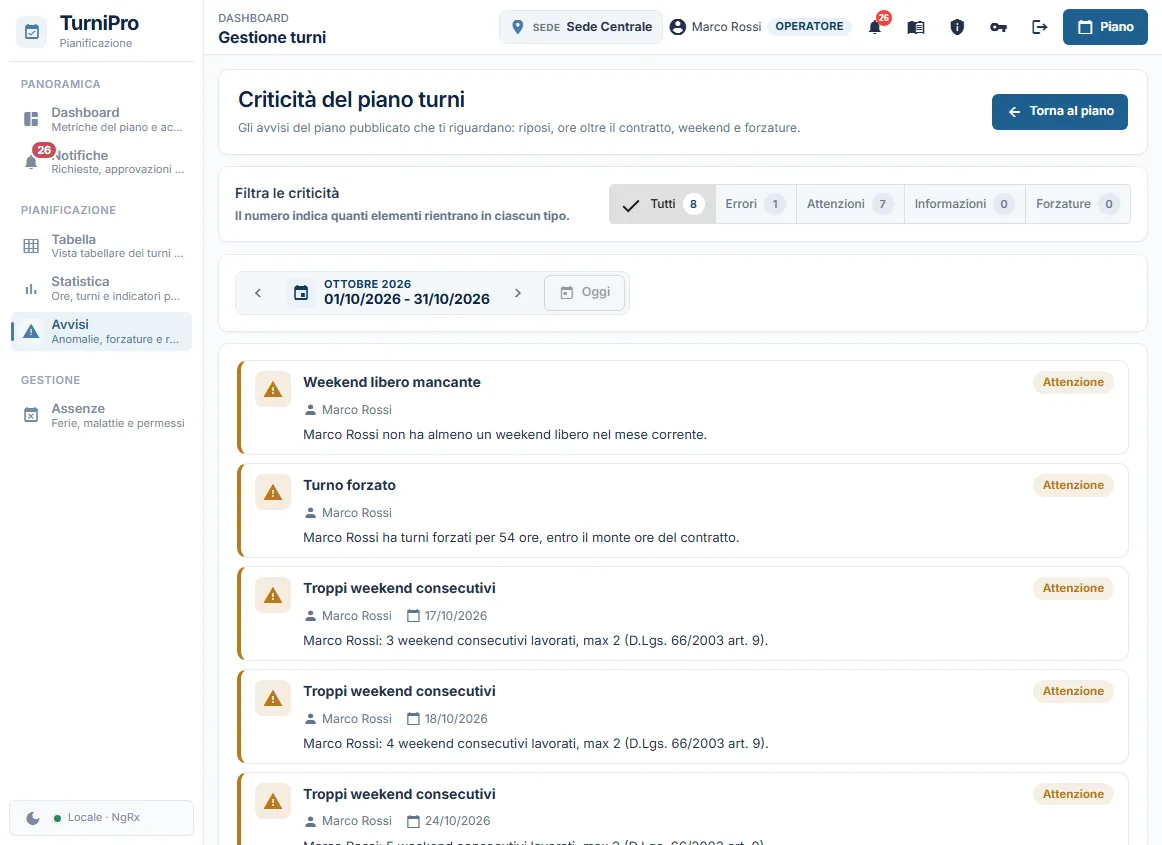The width and height of the screenshot is (1162, 845).
Task: Click the Locale · NgRx status button
Action: point(102,818)
